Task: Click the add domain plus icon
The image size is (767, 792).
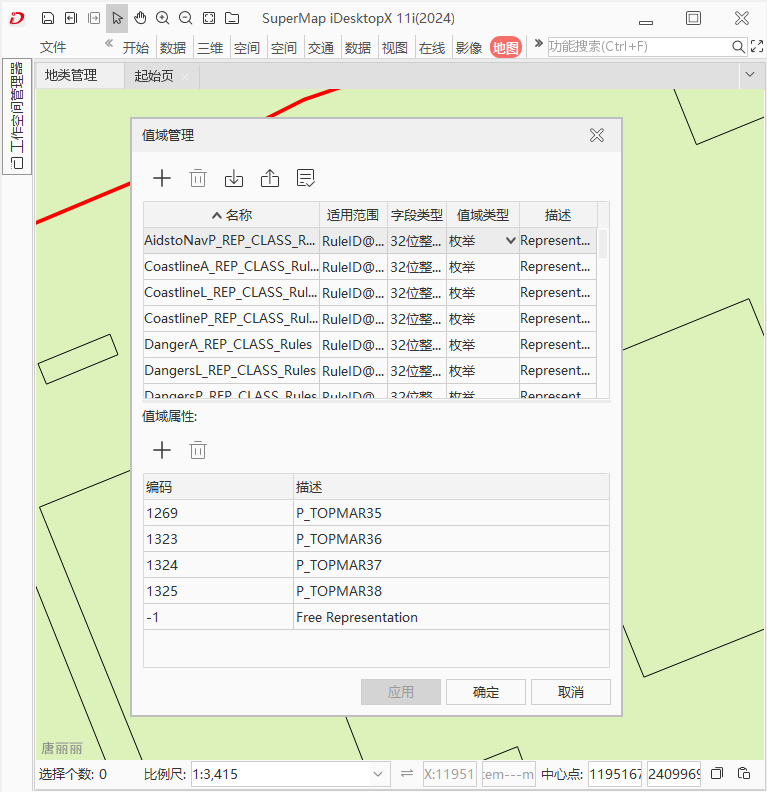Action: click(x=161, y=178)
